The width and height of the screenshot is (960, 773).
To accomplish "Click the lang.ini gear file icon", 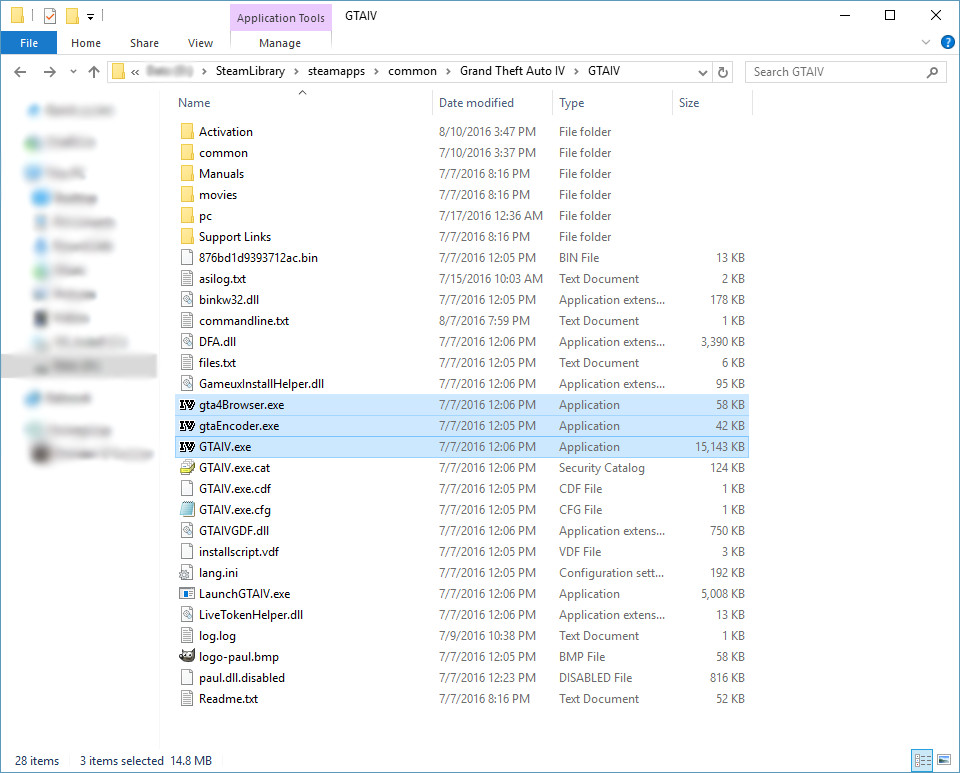I will click(186, 573).
